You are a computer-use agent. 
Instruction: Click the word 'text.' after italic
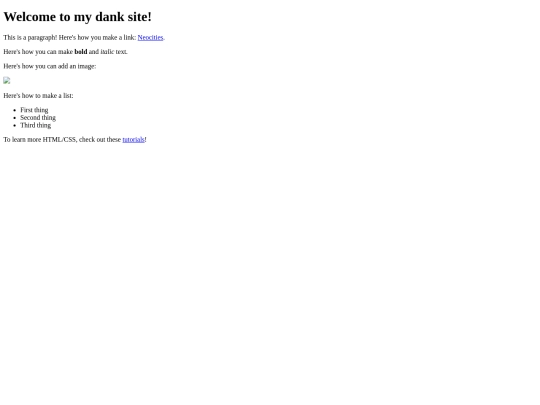pos(122,52)
